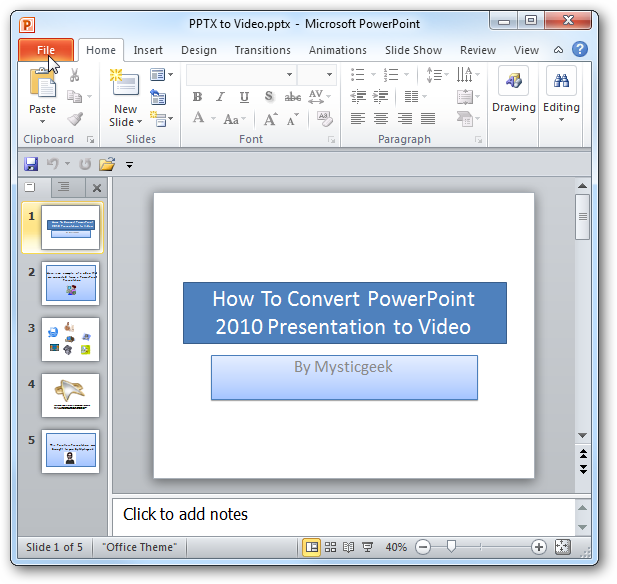
Task: Click the Open folder icon in quick access toolbar
Action: coord(107,164)
